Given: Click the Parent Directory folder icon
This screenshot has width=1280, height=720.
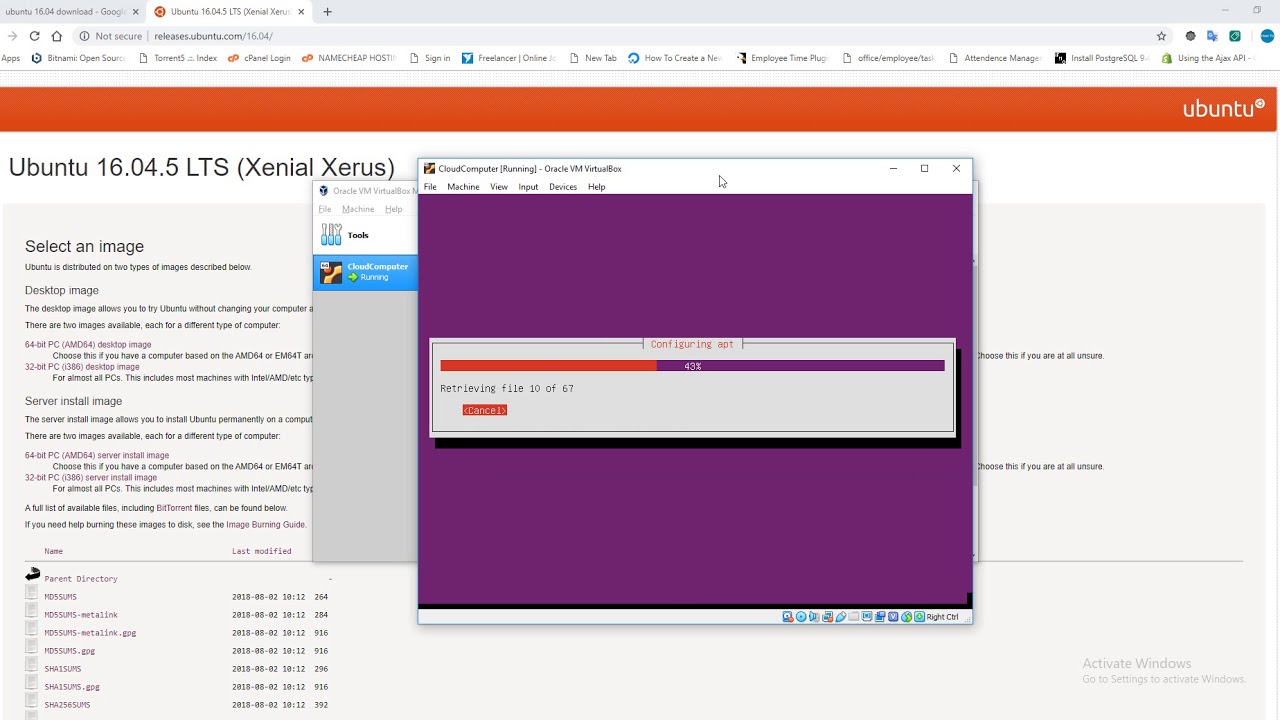Looking at the screenshot, I should (33, 575).
